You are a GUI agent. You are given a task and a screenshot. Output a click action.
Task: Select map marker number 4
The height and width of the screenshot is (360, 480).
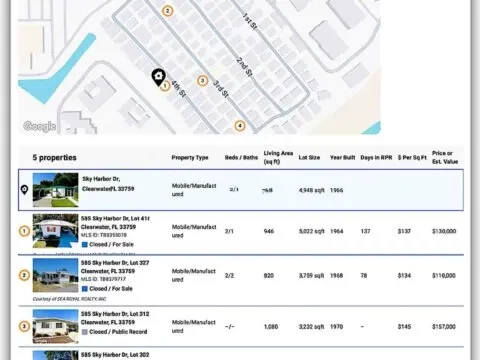pos(240,126)
